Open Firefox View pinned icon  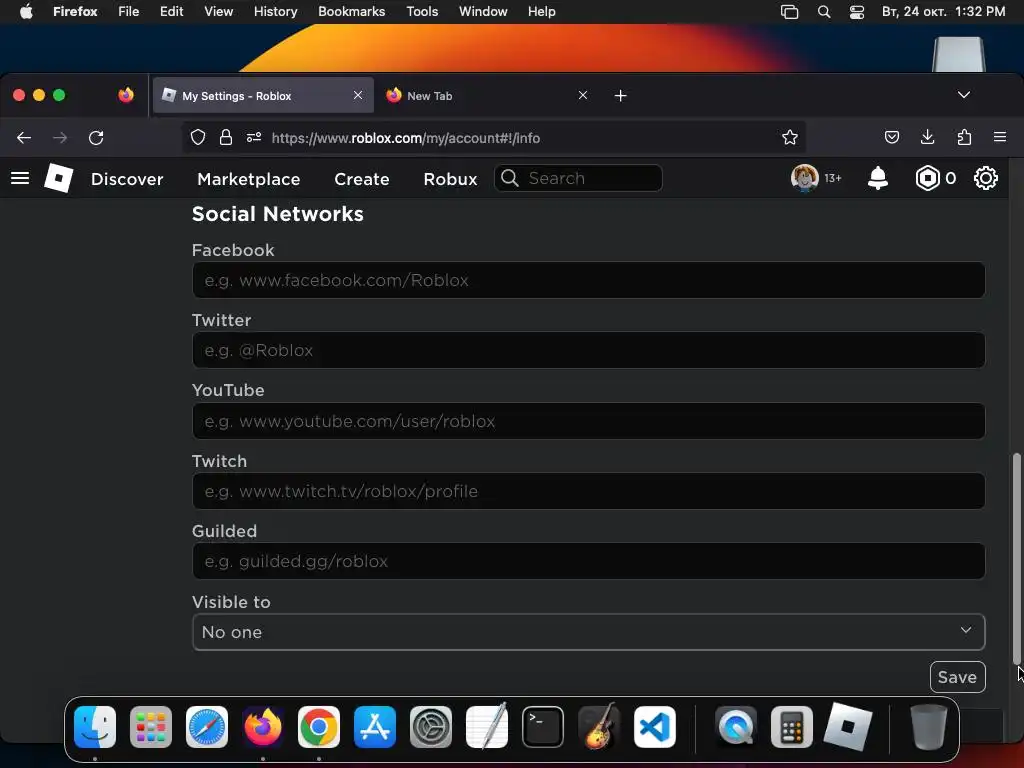click(126, 95)
